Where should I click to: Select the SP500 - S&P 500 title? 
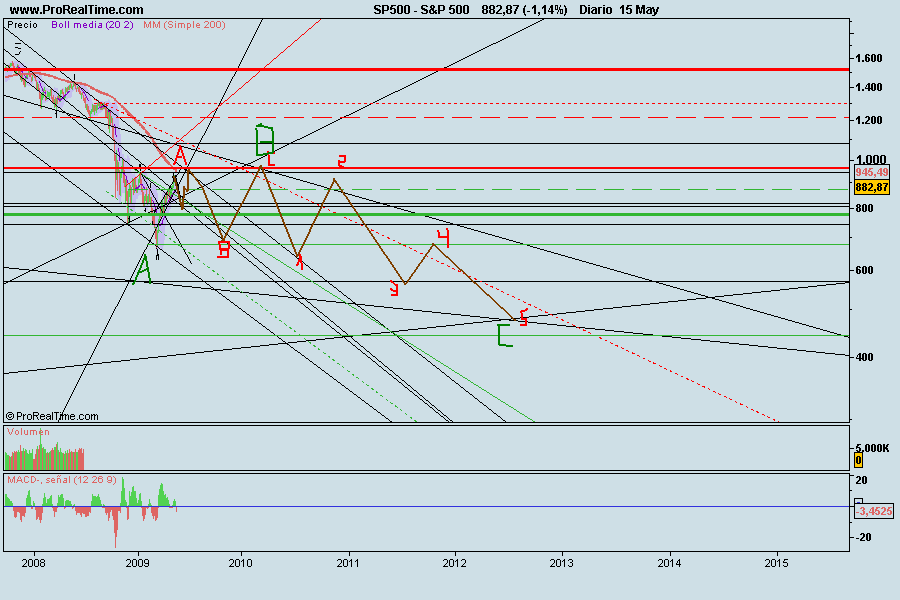pyautogui.click(x=421, y=10)
